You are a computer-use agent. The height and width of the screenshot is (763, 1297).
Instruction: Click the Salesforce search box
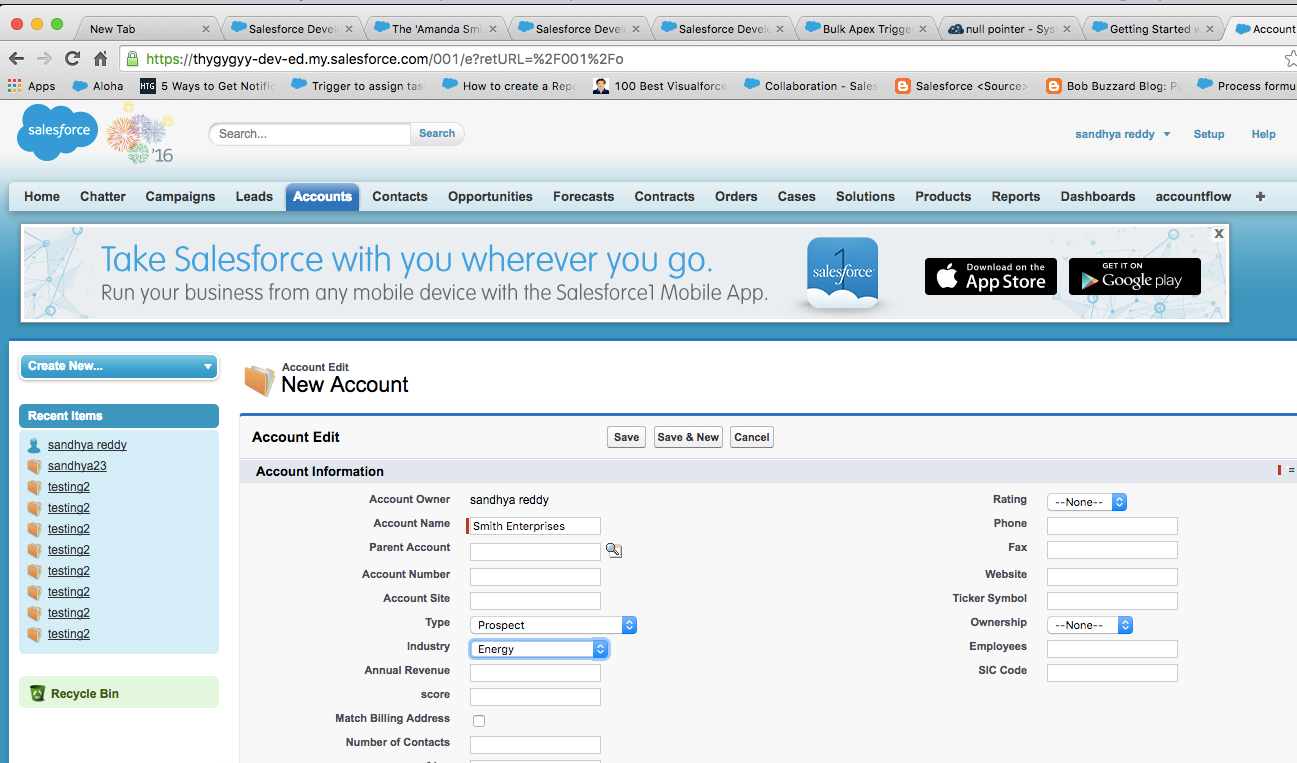(310, 134)
